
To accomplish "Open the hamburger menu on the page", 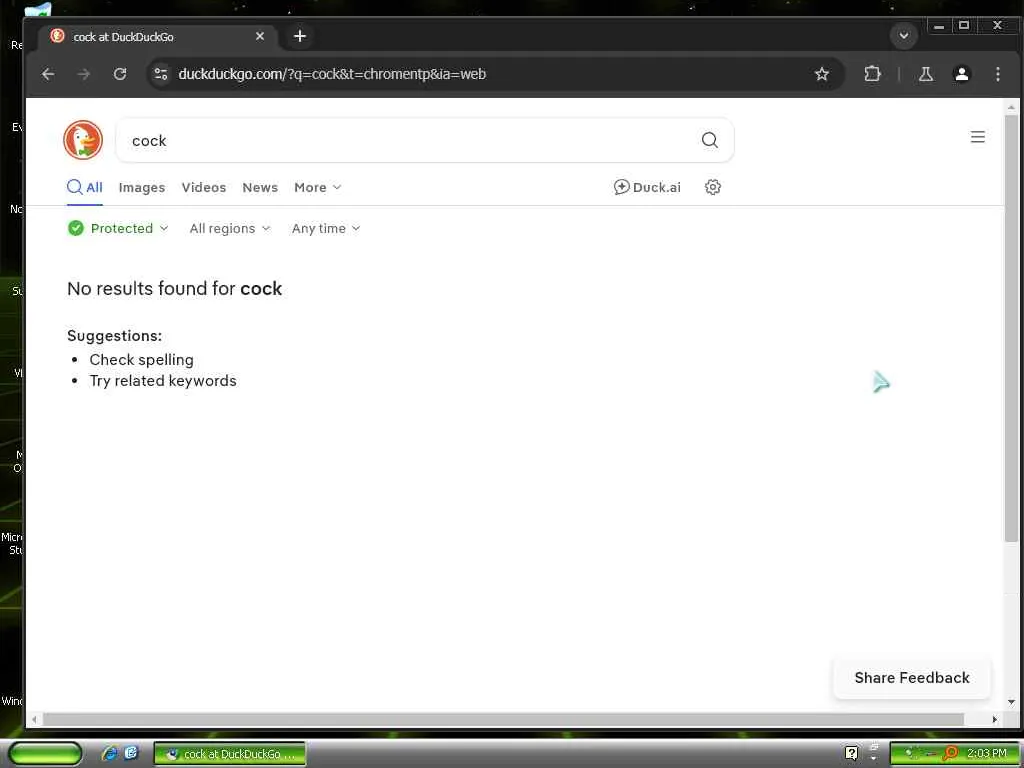I will click(x=977, y=137).
